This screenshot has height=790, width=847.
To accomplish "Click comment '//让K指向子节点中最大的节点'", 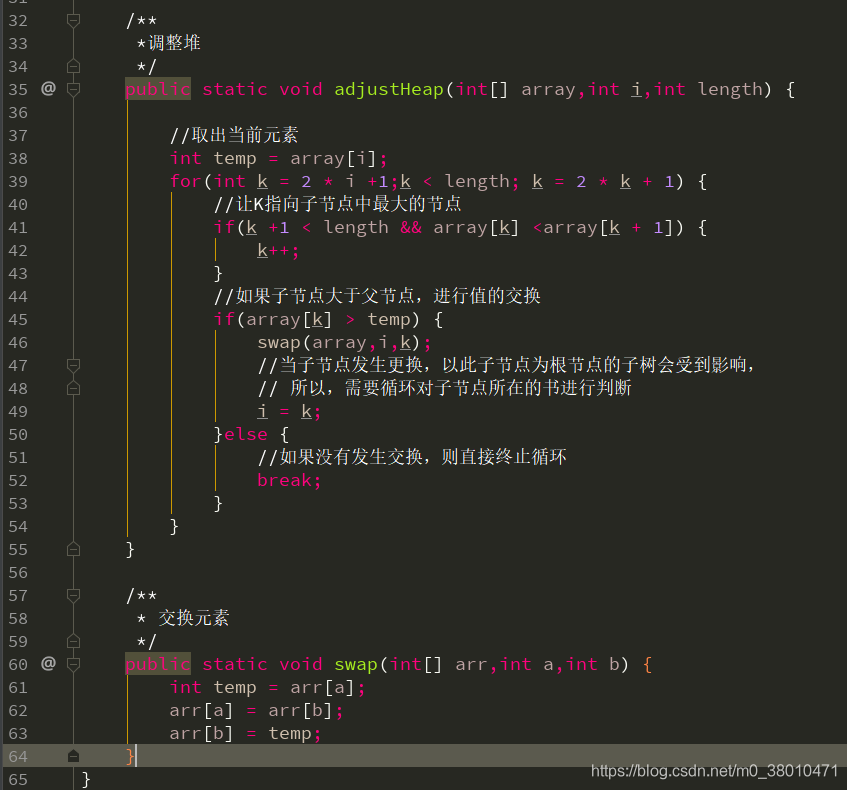I will 338,204.
